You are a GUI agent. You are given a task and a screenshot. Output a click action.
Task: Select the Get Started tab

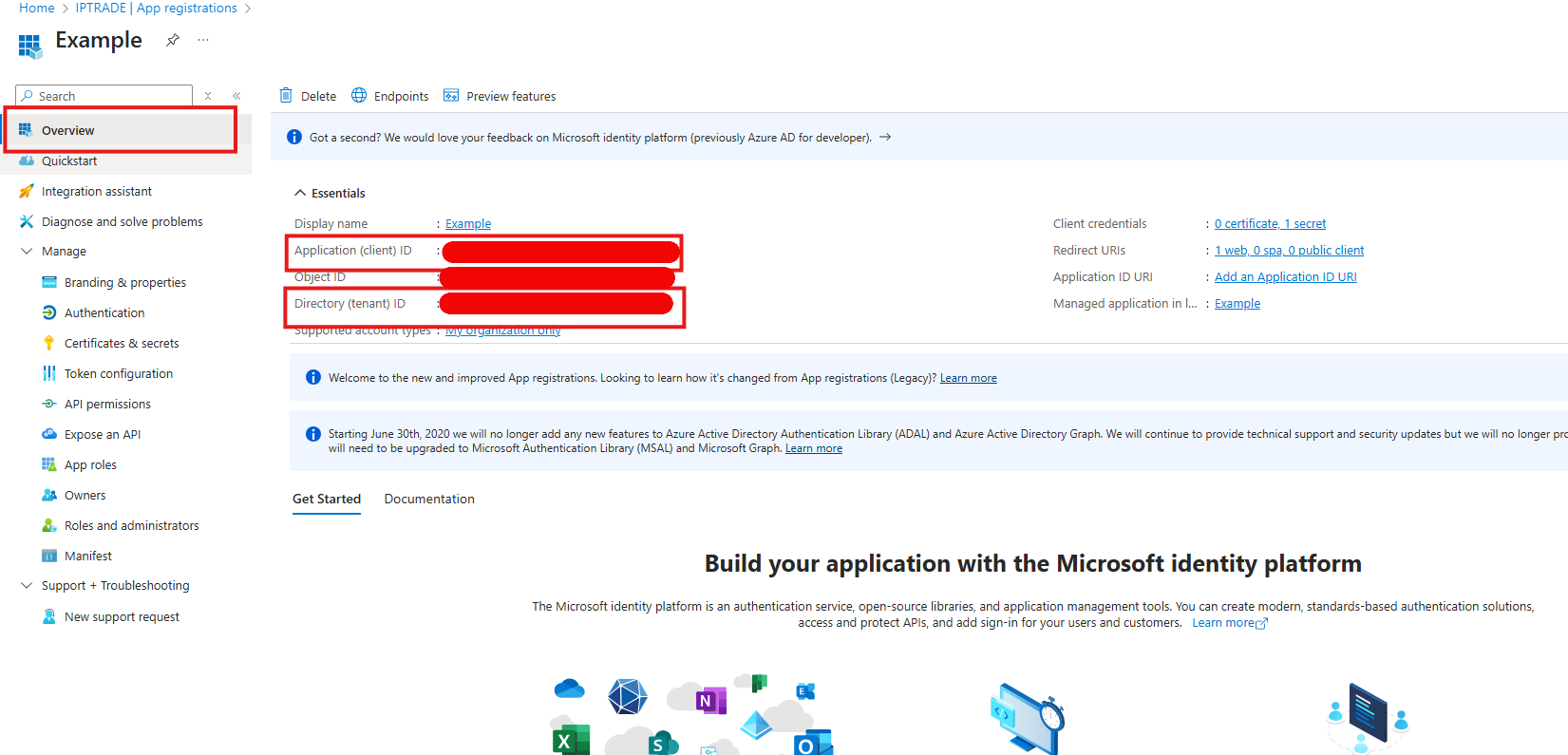click(327, 499)
